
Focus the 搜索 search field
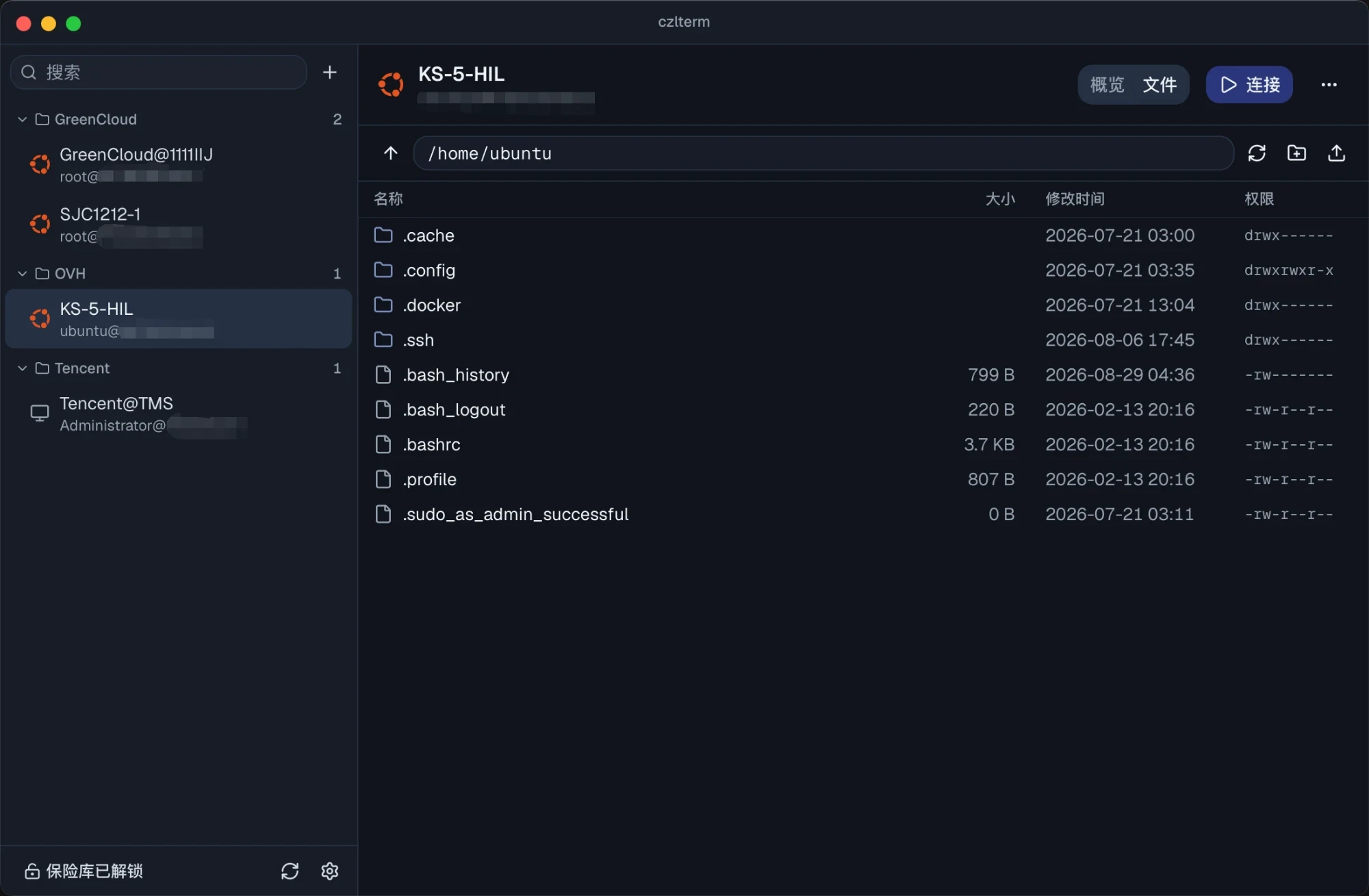pyautogui.click(x=159, y=72)
